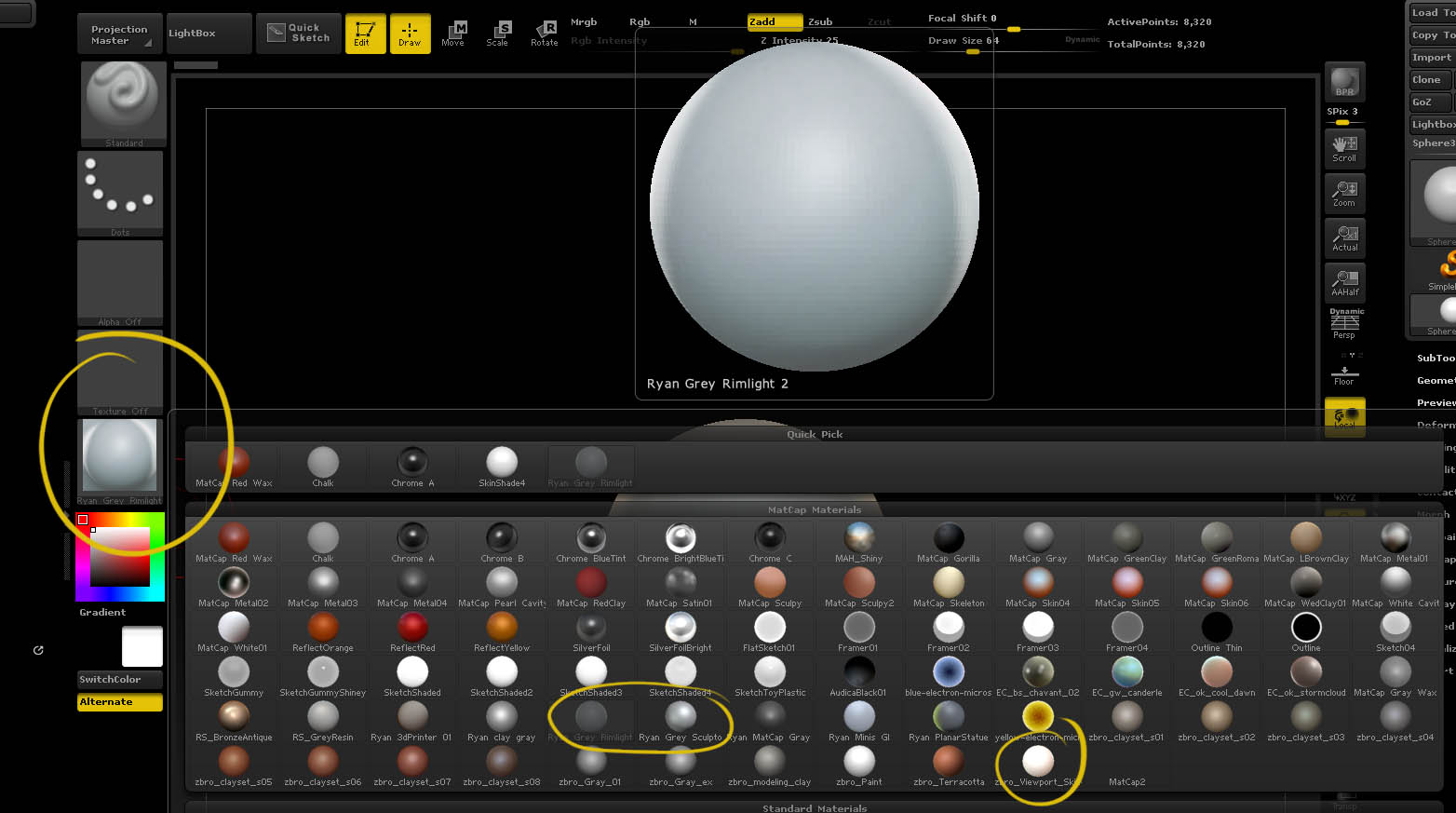This screenshot has width=1456, height=813.
Task: Collapse the MatCap Materials section header
Action: (815, 509)
